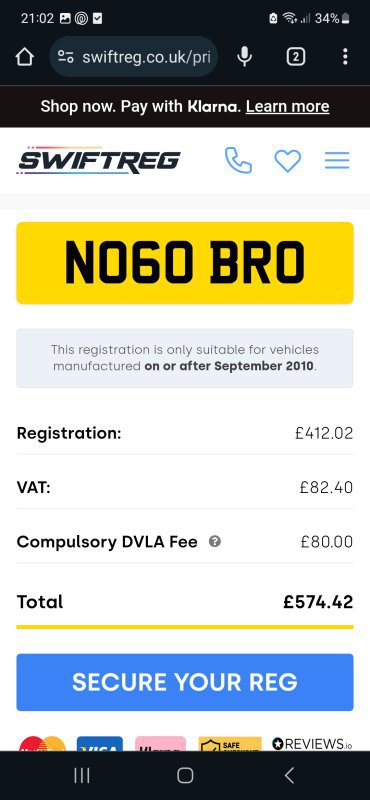Tap the phone call icon
The width and height of the screenshot is (370, 800).
tap(238, 161)
